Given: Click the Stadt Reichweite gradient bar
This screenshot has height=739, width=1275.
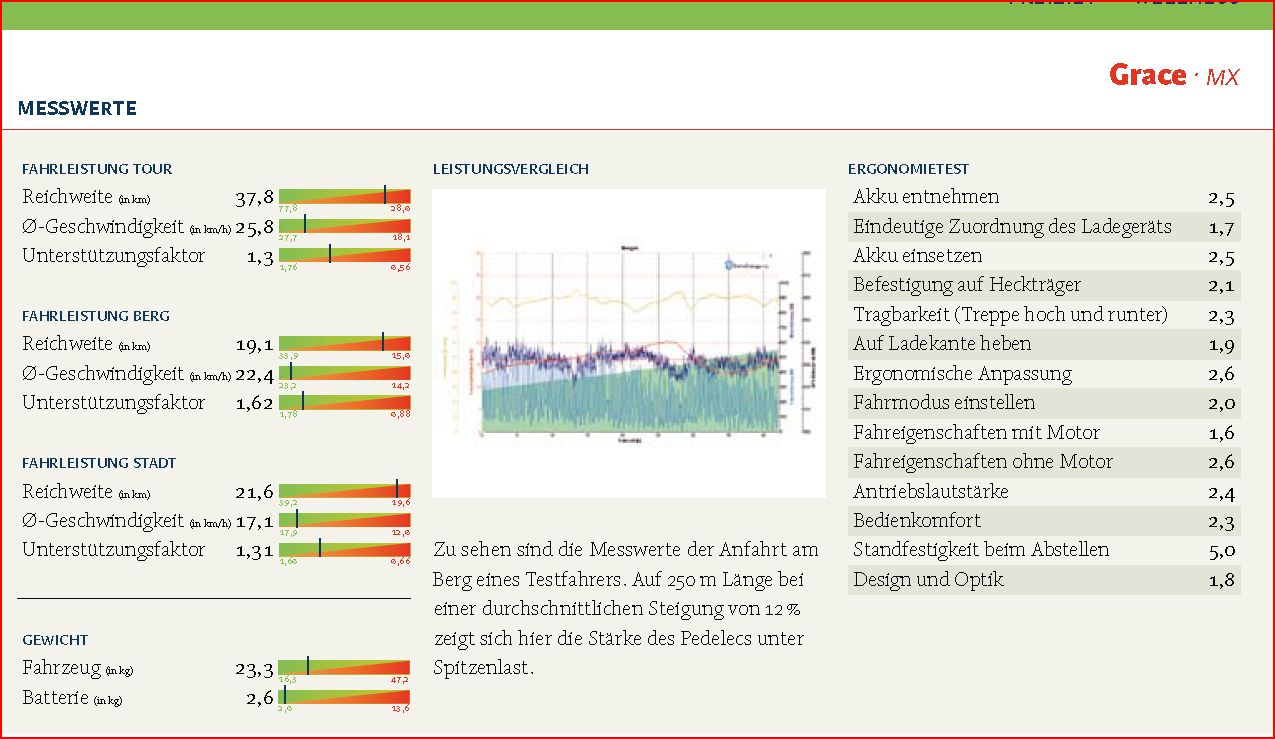Looking at the screenshot, I should 345,491.
